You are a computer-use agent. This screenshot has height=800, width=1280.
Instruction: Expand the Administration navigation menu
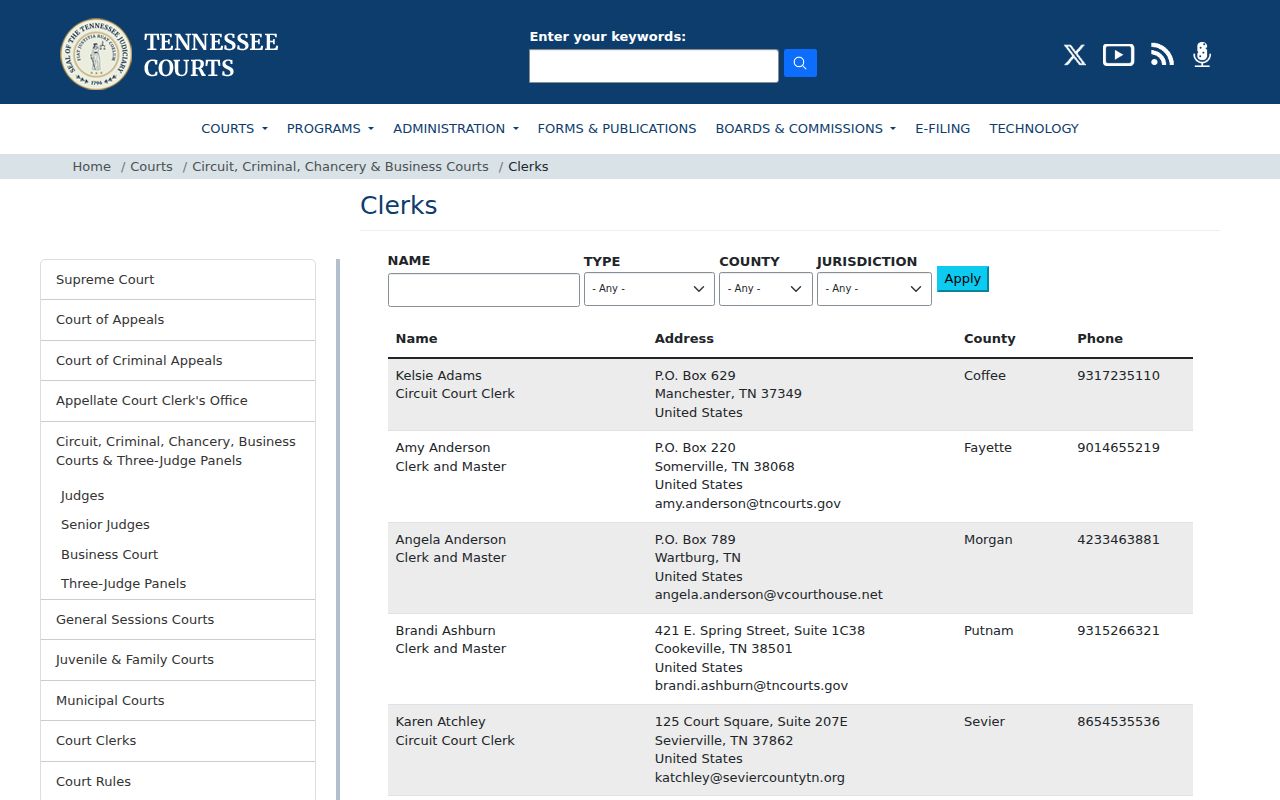(x=456, y=128)
